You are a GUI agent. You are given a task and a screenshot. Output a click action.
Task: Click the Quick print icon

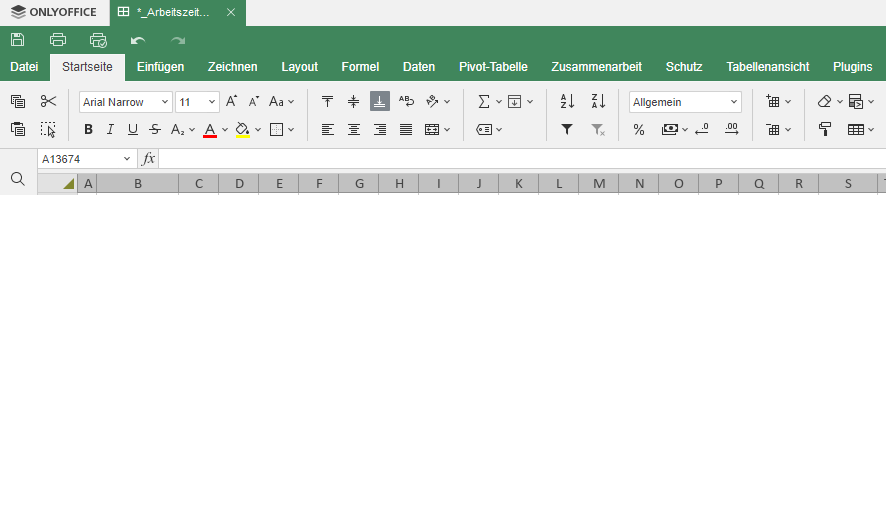point(98,40)
